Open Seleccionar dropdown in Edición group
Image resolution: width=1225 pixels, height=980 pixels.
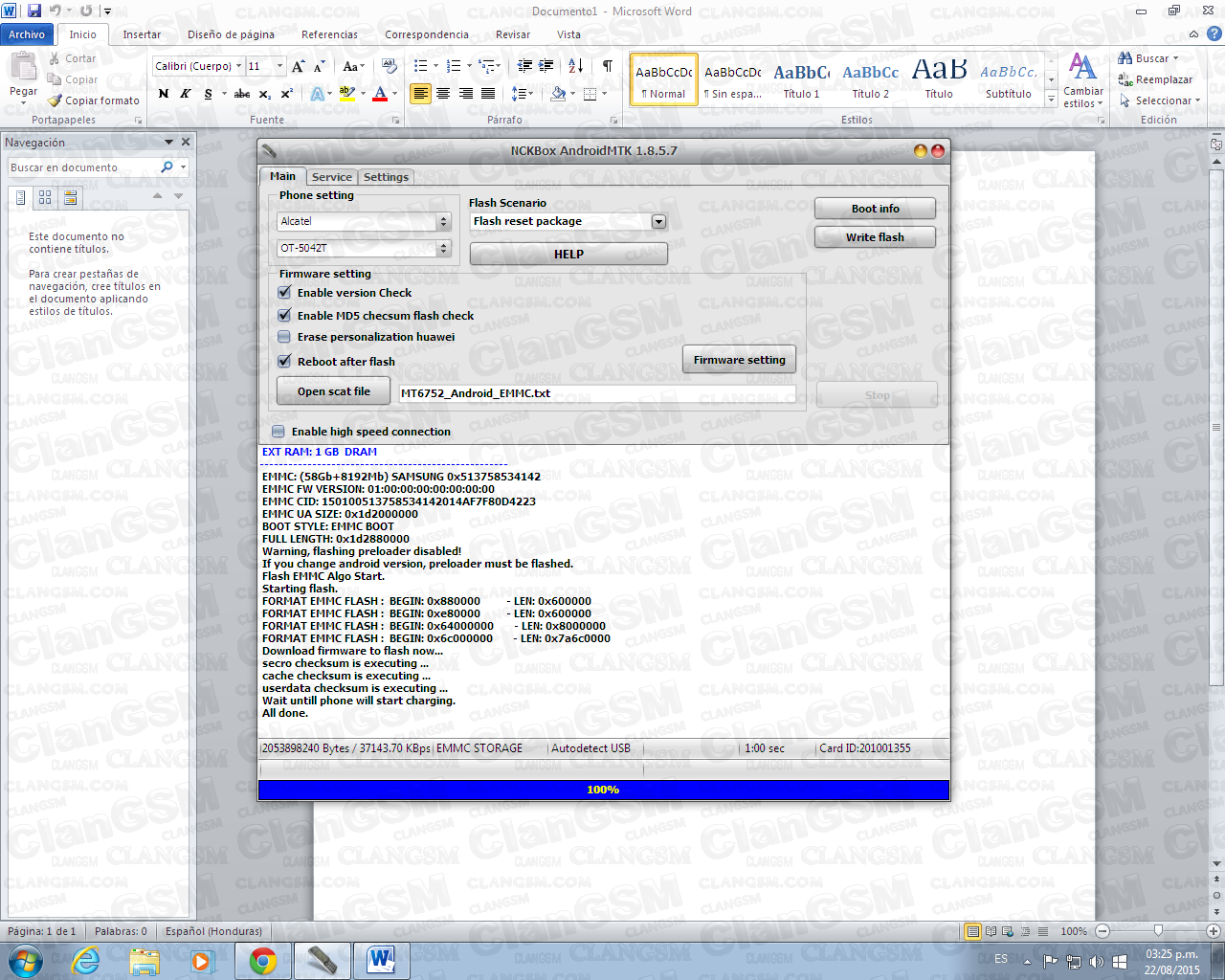coord(1159,100)
